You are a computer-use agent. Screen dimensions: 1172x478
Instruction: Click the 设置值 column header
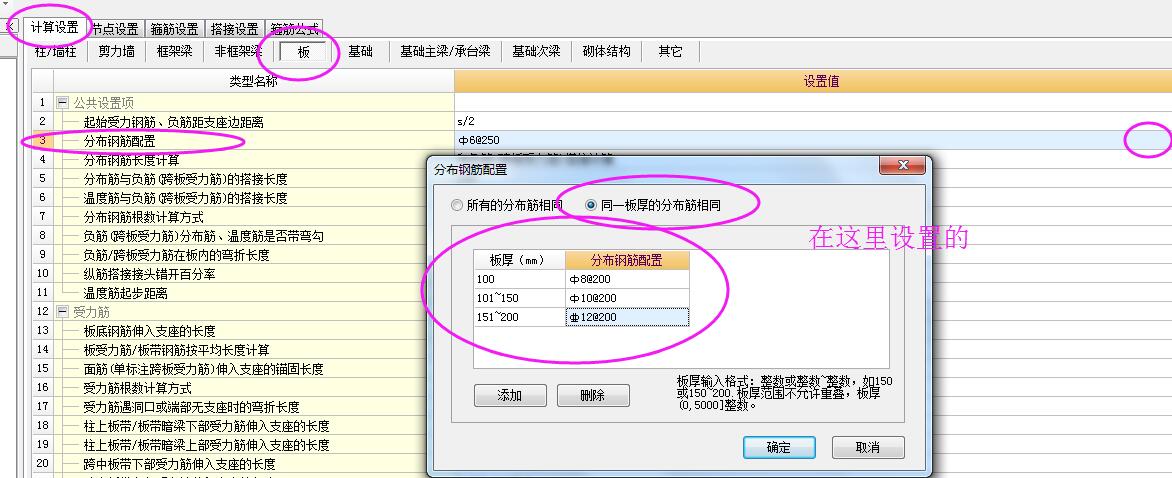tap(813, 81)
